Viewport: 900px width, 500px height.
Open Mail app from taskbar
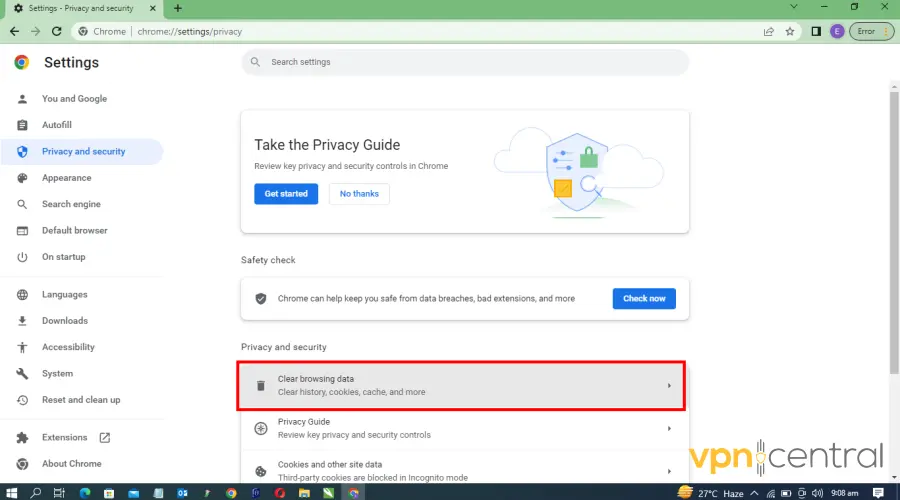[x=134, y=493]
